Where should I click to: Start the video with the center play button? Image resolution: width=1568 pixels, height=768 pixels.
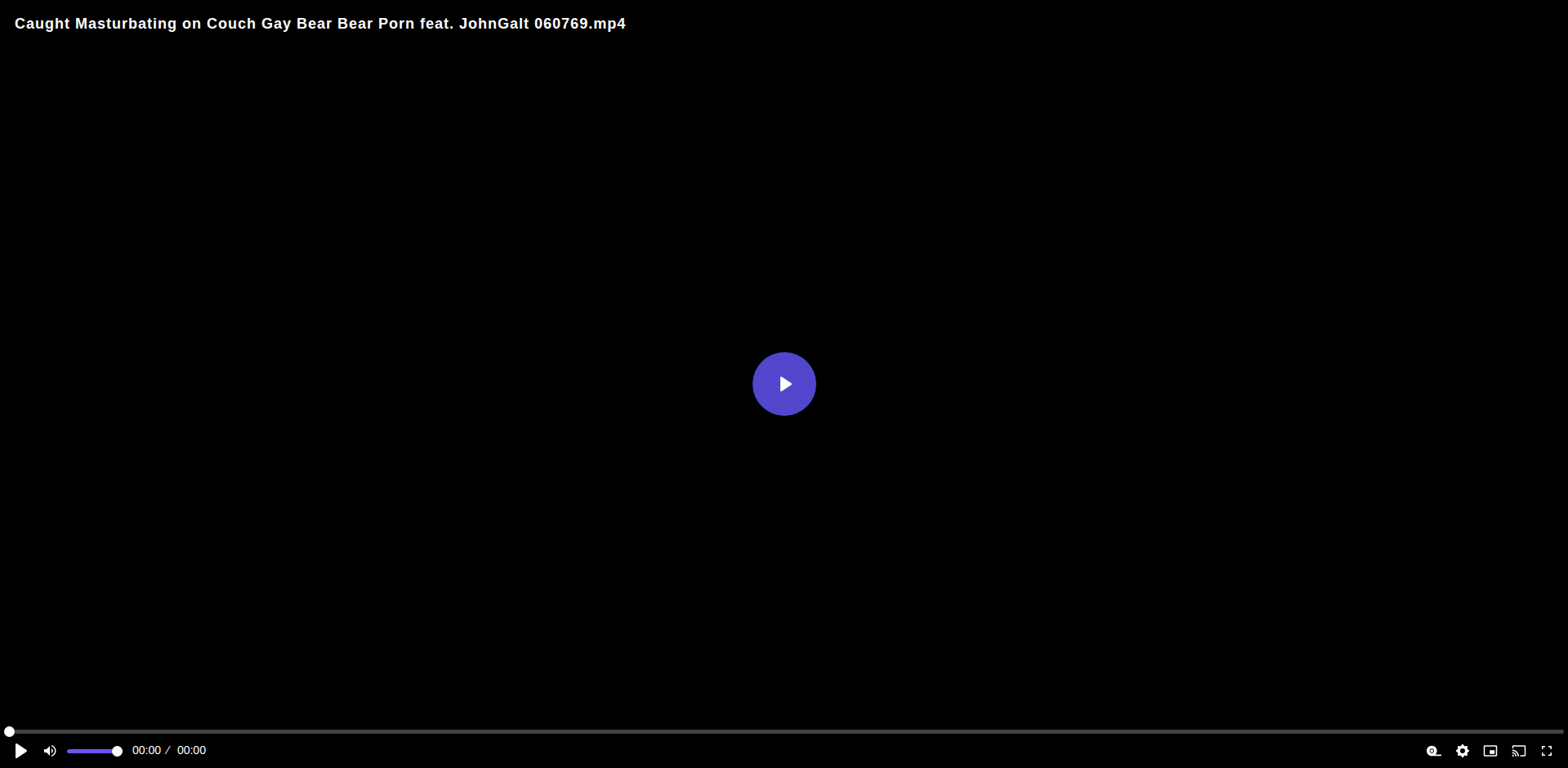(x=784, y=384)
